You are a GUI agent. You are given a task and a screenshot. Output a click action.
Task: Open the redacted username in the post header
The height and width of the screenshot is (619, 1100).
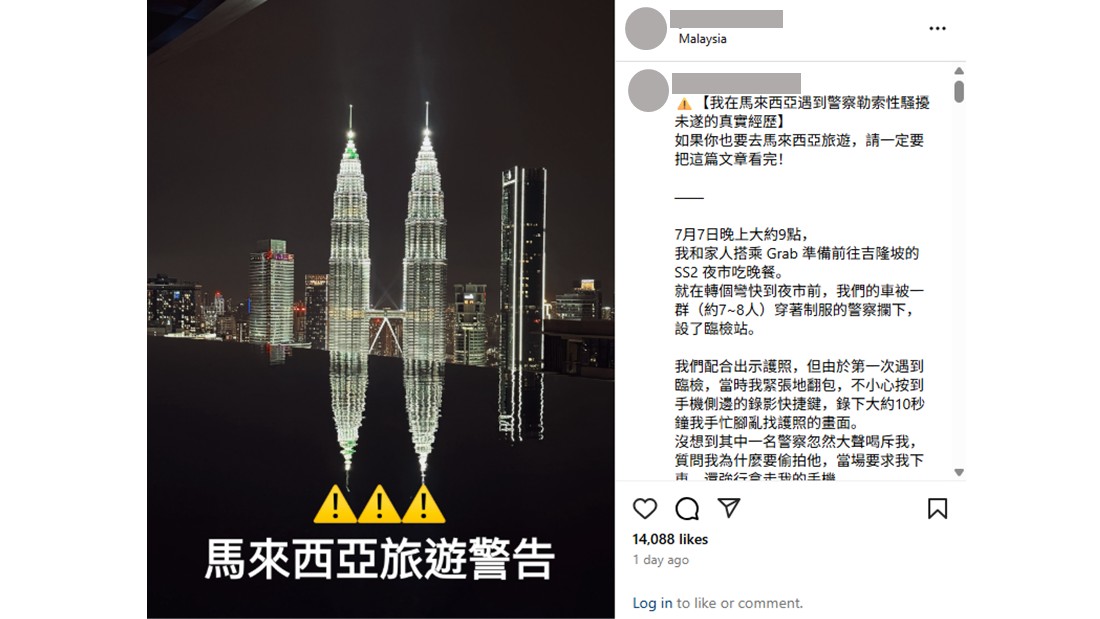(726, 19)
